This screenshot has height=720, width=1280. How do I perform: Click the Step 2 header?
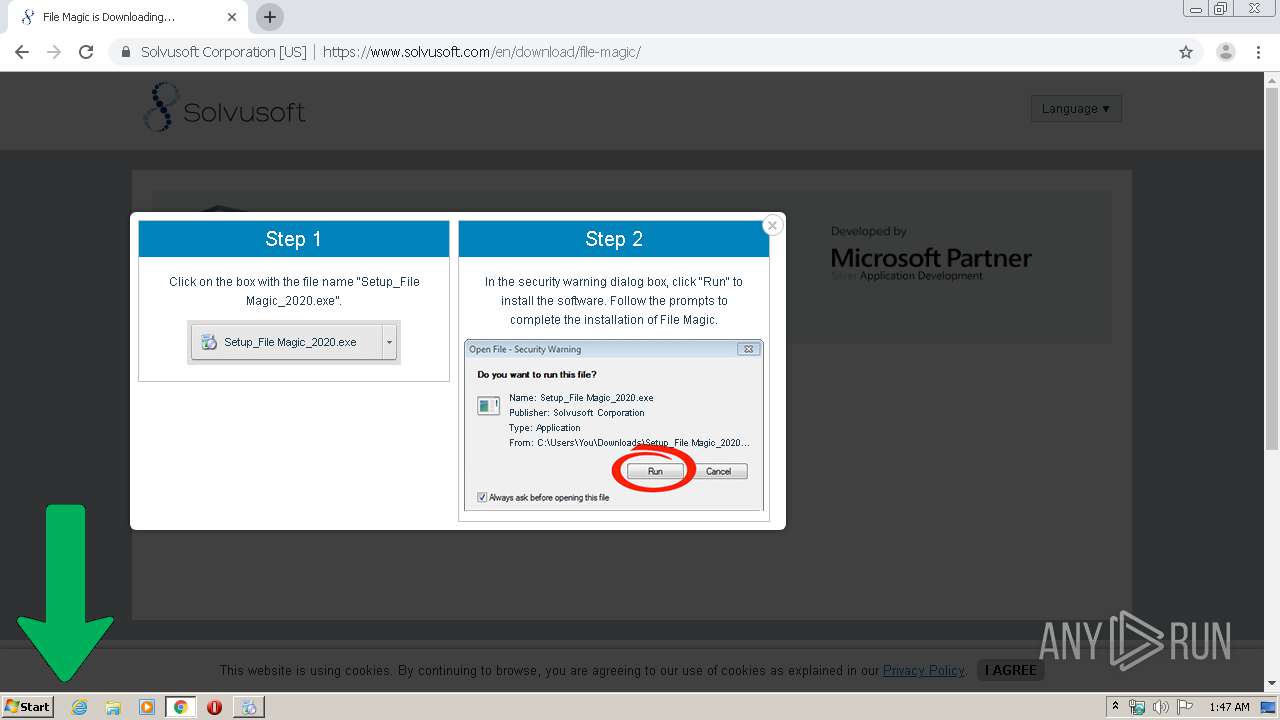[614, 239]
